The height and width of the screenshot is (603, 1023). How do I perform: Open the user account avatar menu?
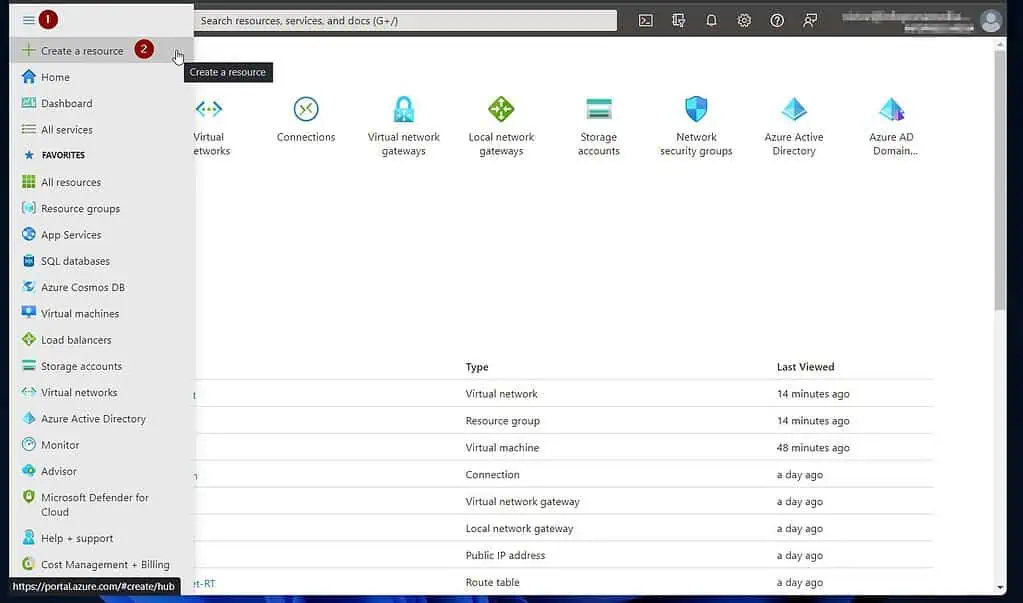[990, 21]
